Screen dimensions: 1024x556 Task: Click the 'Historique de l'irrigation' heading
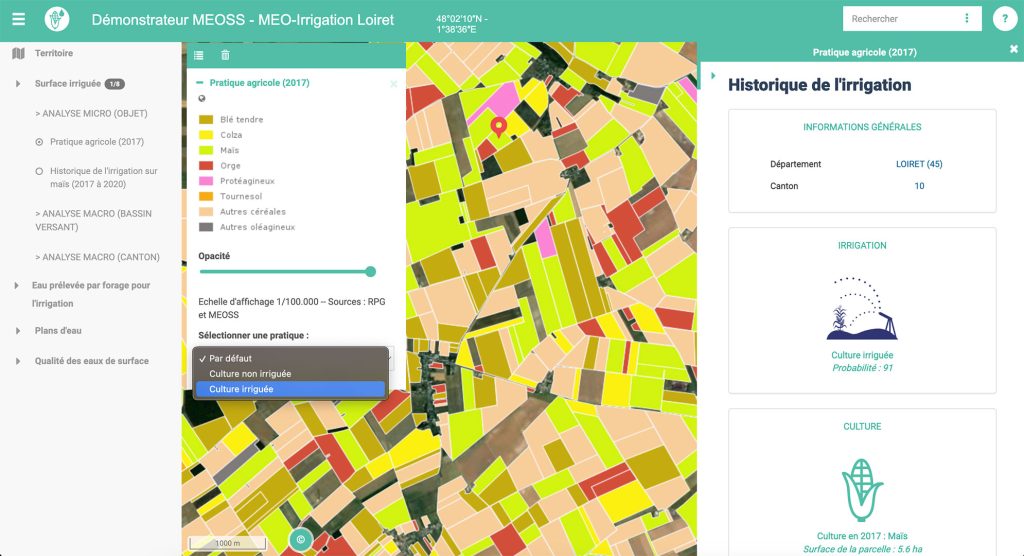click(x=820, y=85)
